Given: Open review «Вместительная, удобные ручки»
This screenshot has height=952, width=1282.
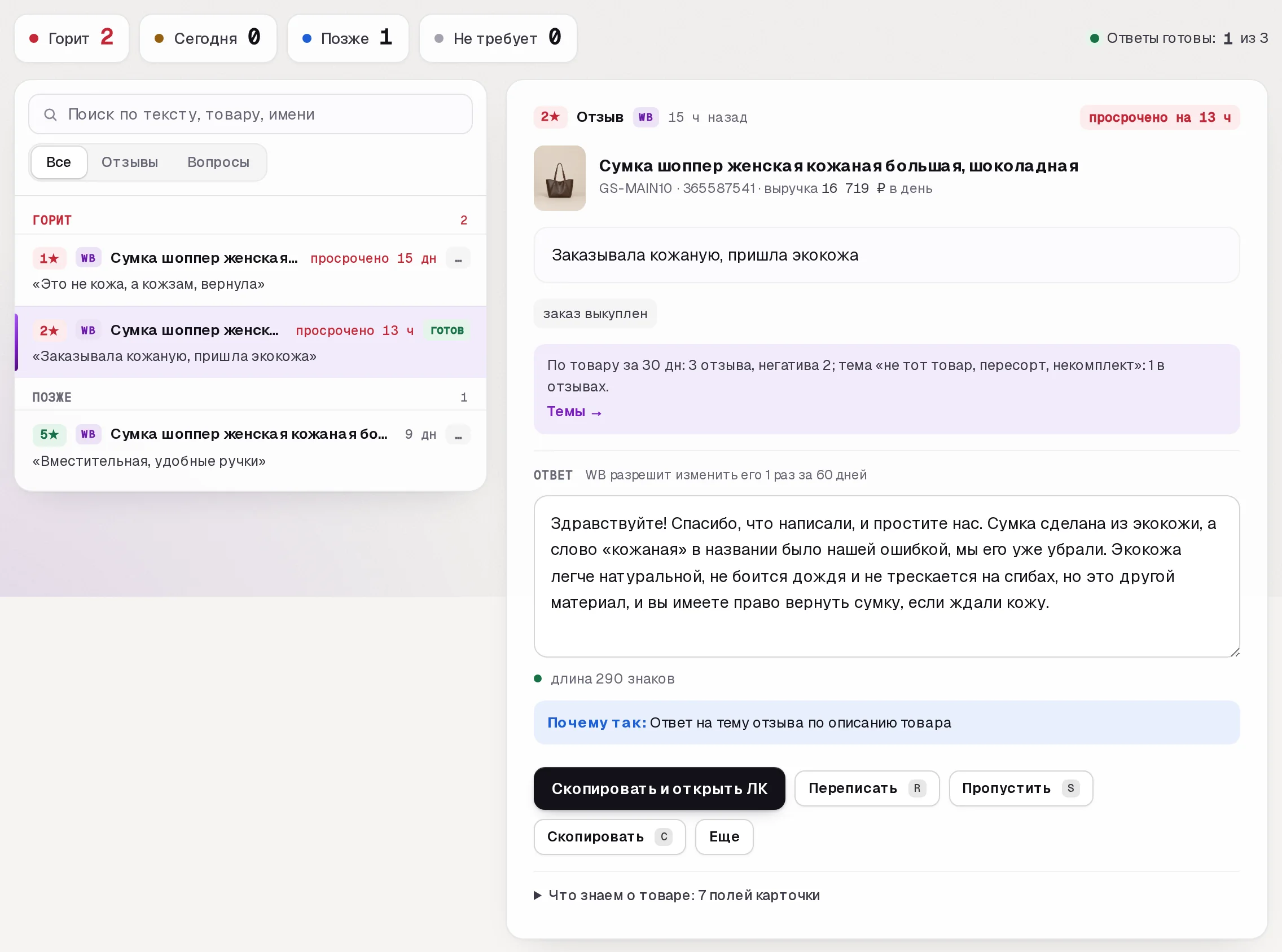Looking at the screenshot, I should 250,447.
